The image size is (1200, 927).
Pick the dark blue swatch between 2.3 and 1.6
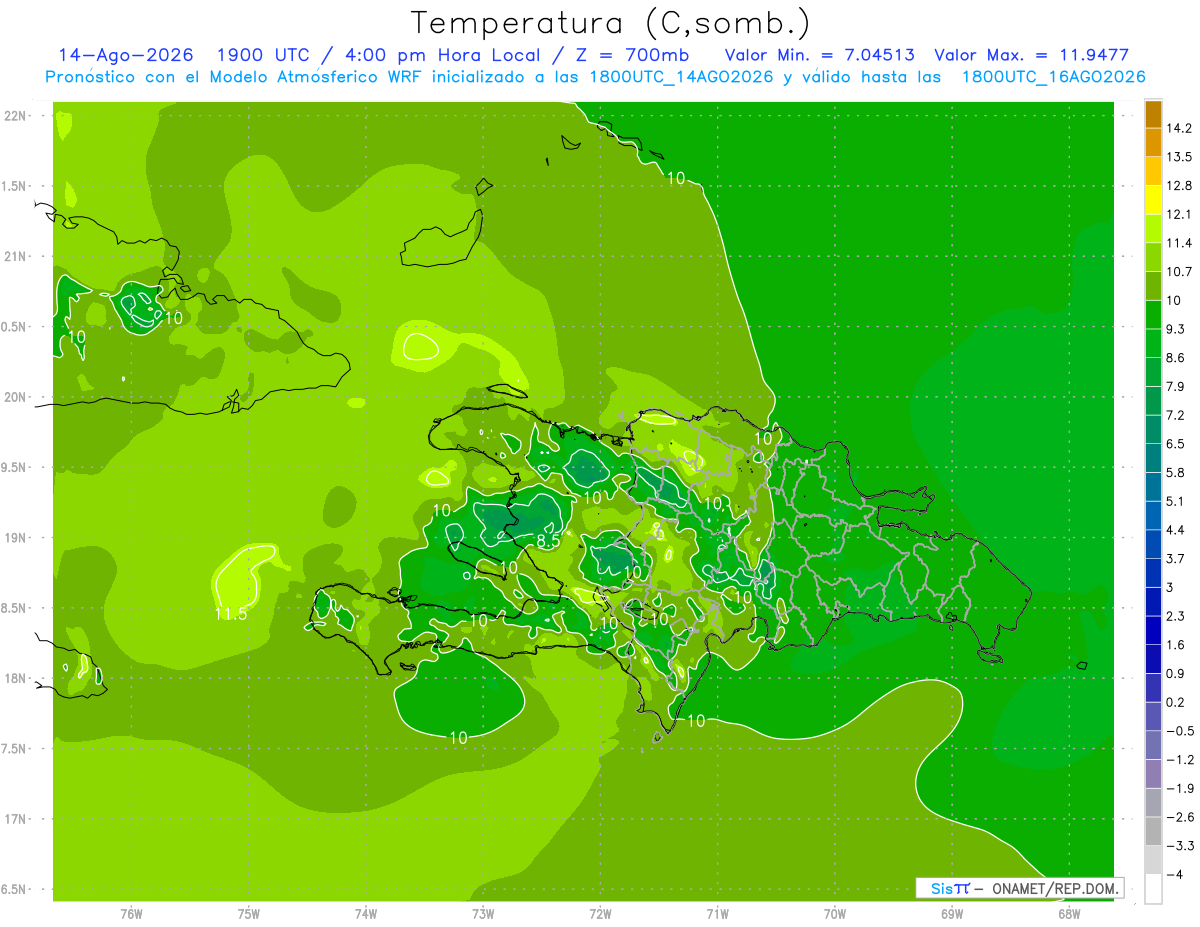(1153, 630)
